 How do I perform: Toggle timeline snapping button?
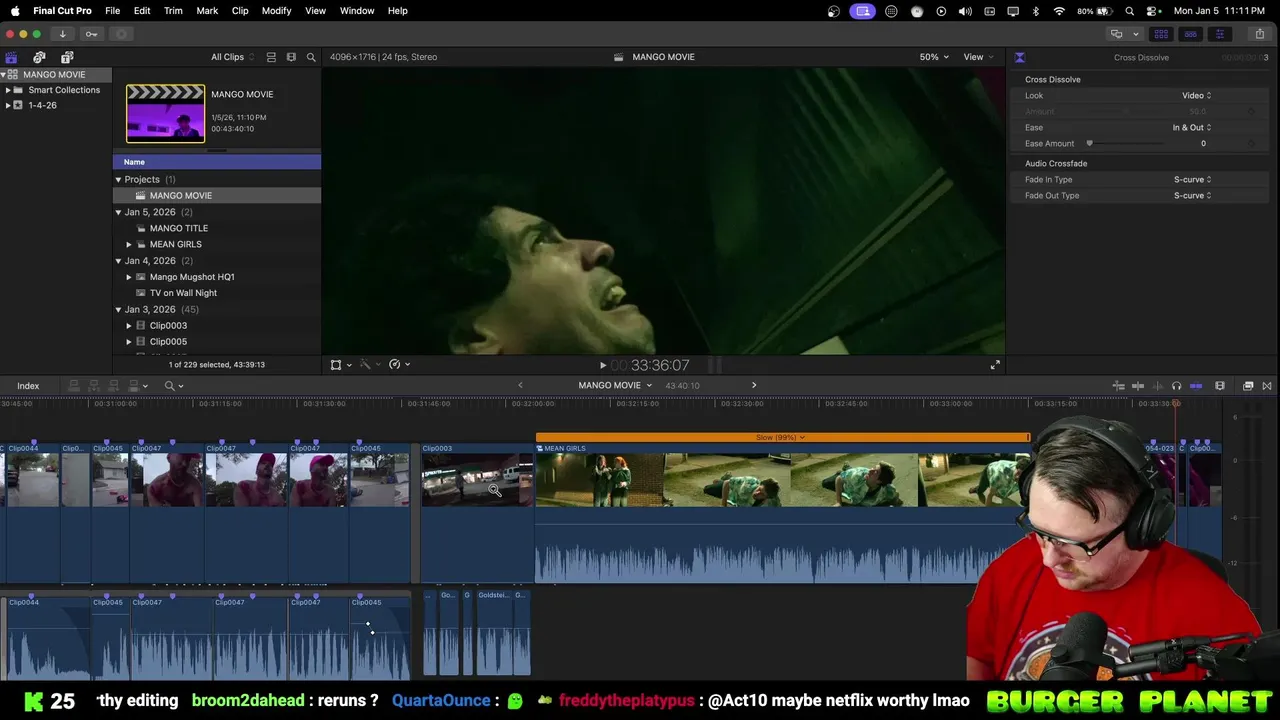pos(1196,386)
